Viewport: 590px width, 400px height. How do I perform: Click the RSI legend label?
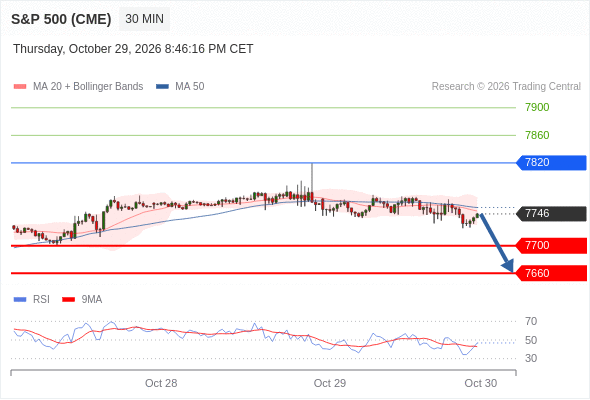[x=41, y=300]
